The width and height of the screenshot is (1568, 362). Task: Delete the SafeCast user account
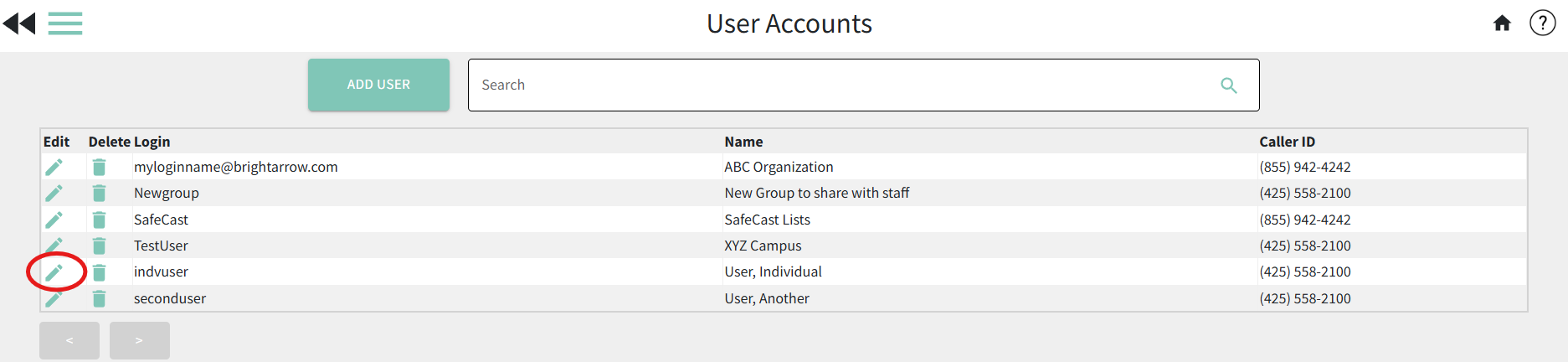tap(99, 220)
